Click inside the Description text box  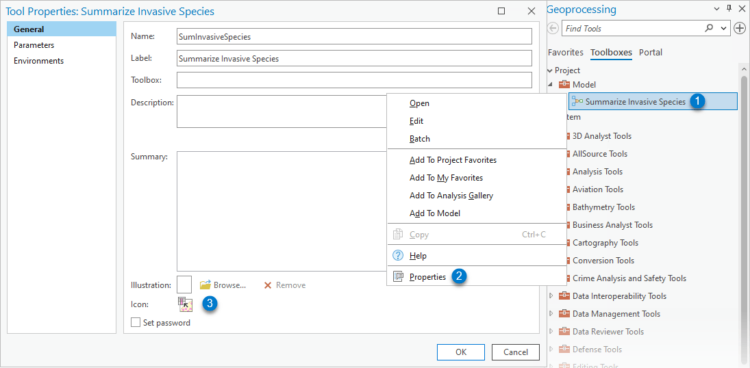pyautogui.click(x=282, y=112)
